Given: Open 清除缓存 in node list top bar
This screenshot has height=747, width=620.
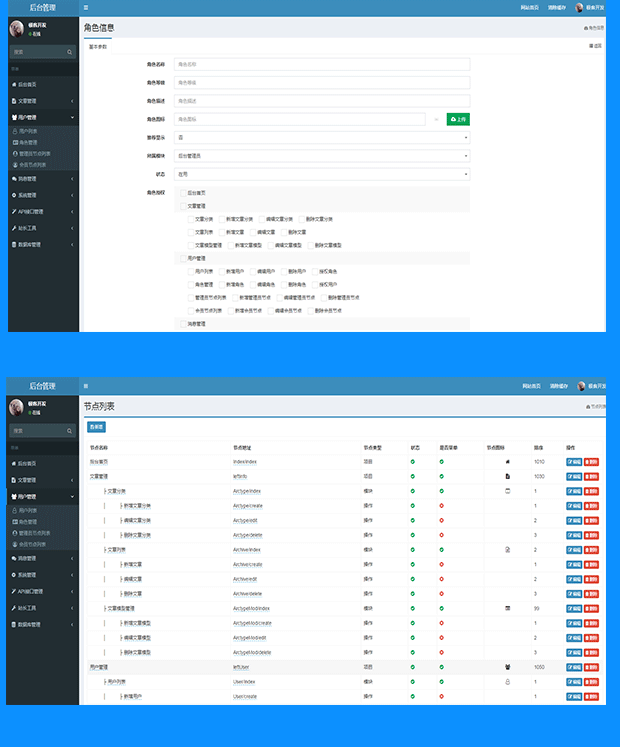Looking at the screenshot, I should point(559,386).
